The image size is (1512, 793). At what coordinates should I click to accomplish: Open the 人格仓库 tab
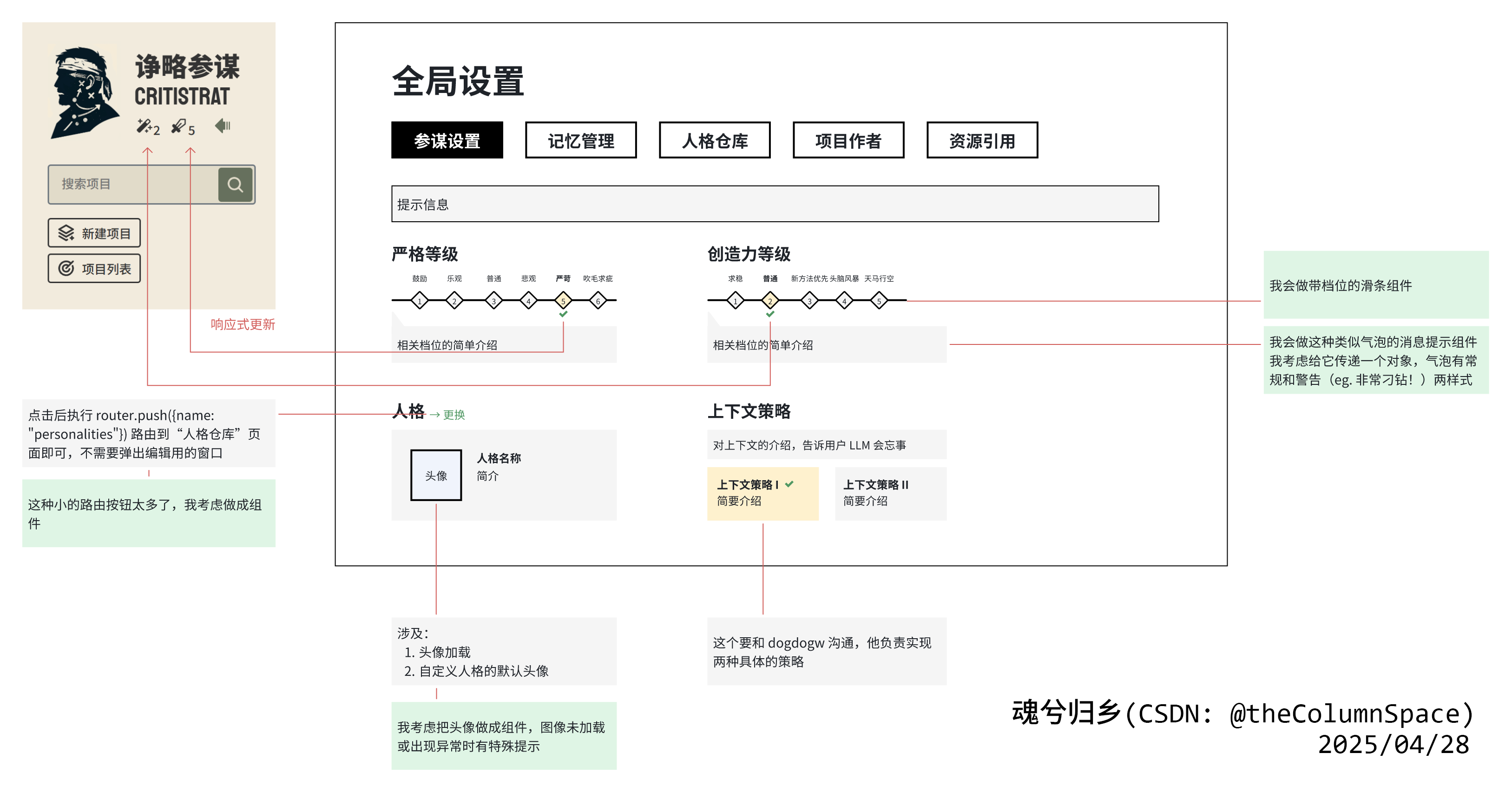(x=716, y=140)
